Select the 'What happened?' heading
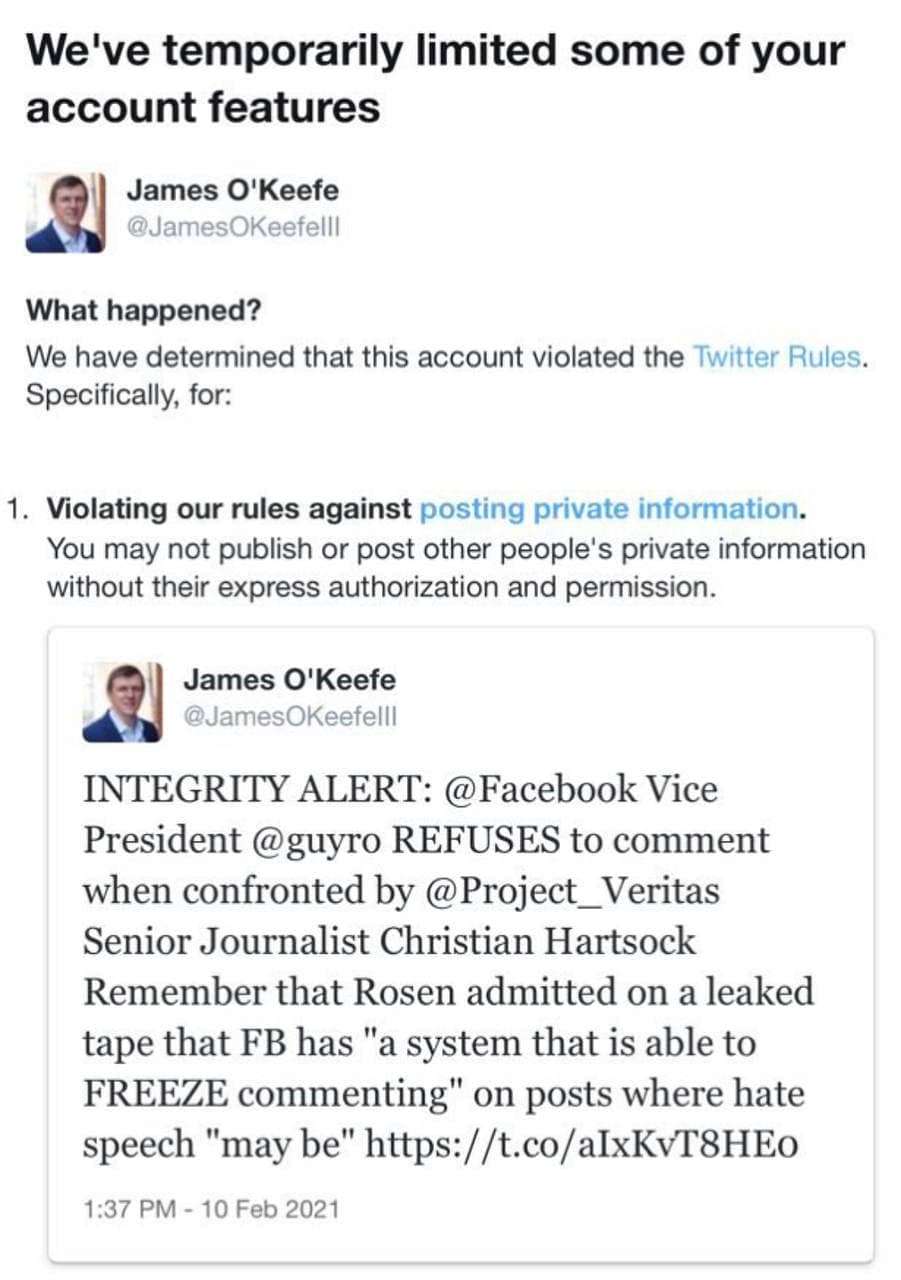 143,310
